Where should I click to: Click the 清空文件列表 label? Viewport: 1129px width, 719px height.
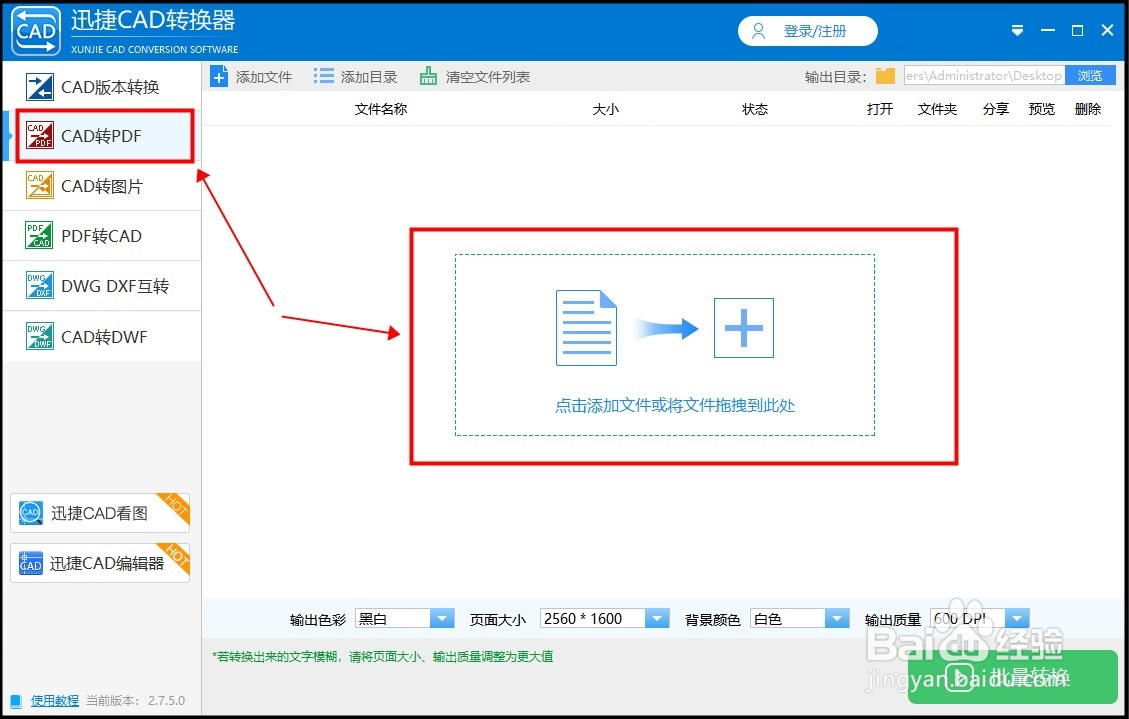487,77
